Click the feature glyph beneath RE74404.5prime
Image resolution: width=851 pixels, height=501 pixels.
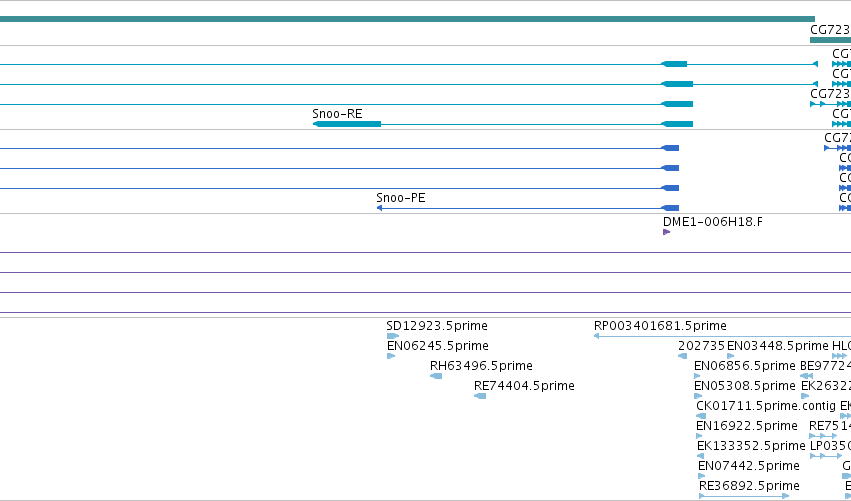[x=480, y=396]
